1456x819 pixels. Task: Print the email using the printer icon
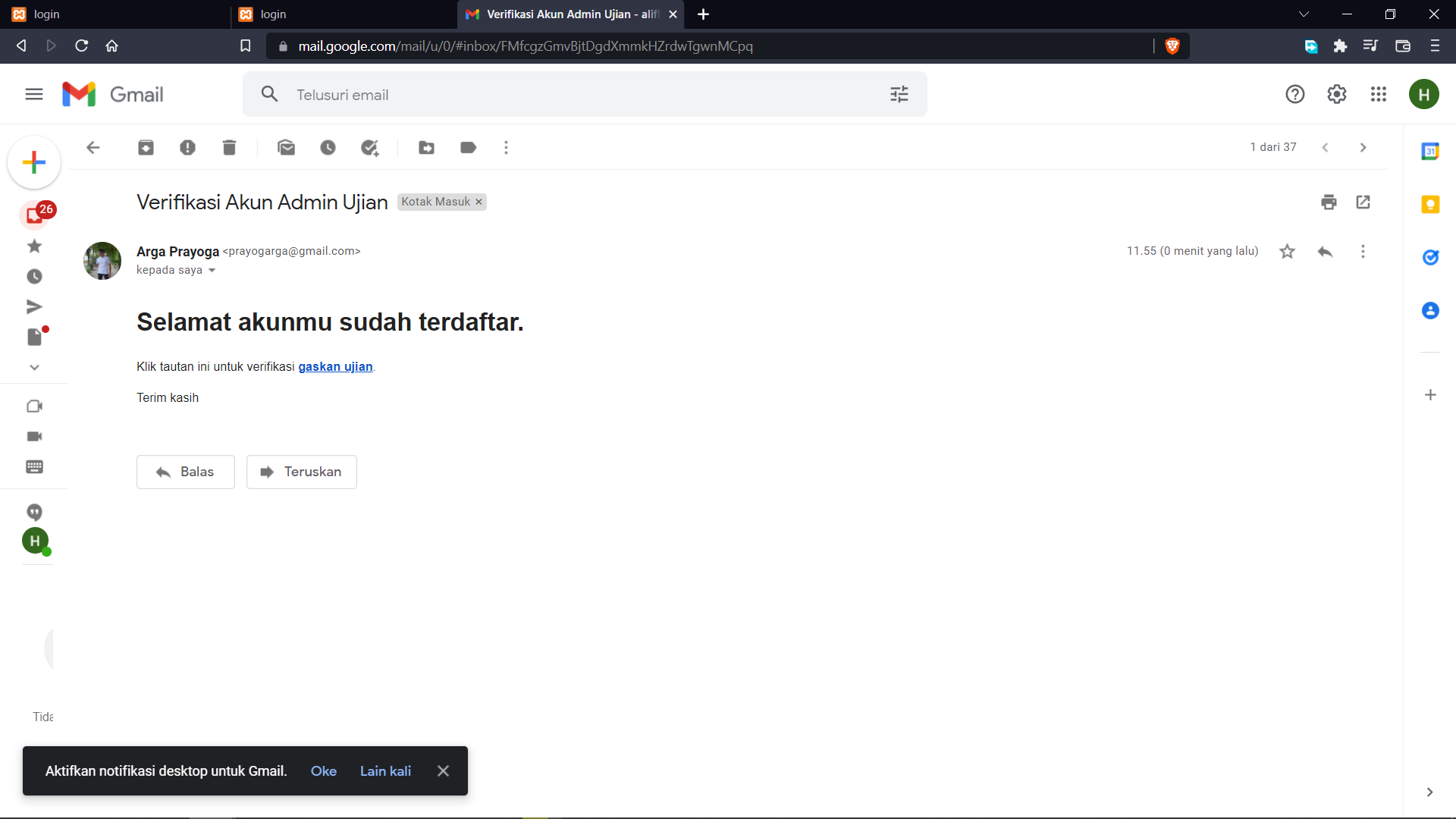pos(1329,202)
